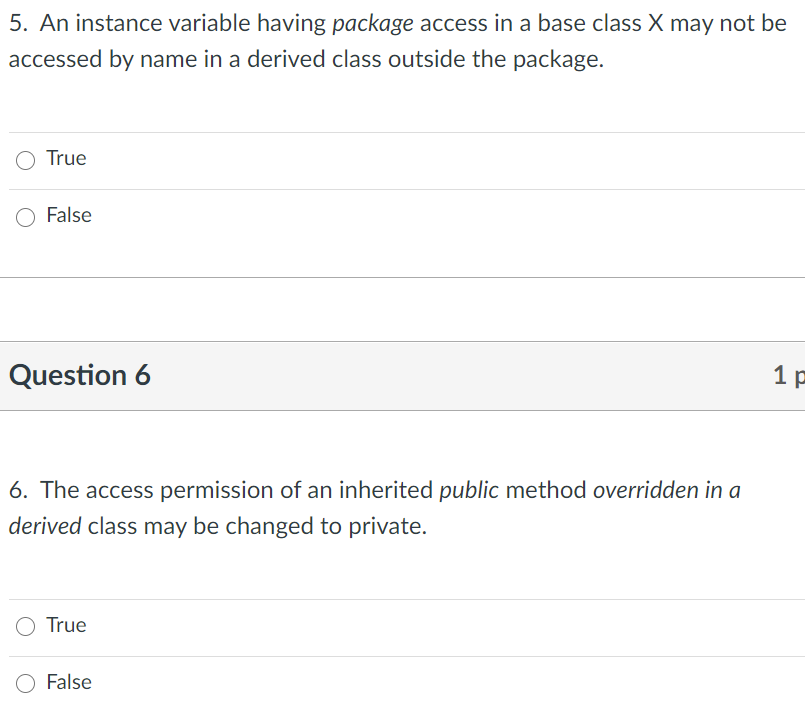
Task: Select the True radio button for question 5
Action: click(27, 159)
